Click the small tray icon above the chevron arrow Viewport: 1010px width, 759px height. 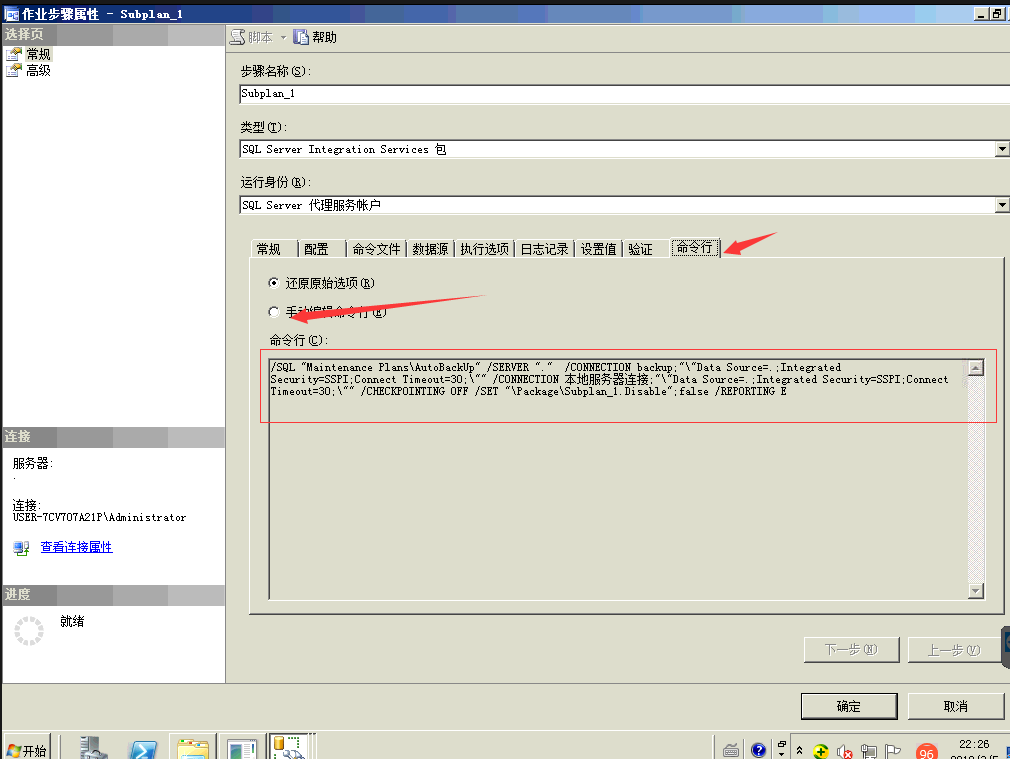coord(782,744)
